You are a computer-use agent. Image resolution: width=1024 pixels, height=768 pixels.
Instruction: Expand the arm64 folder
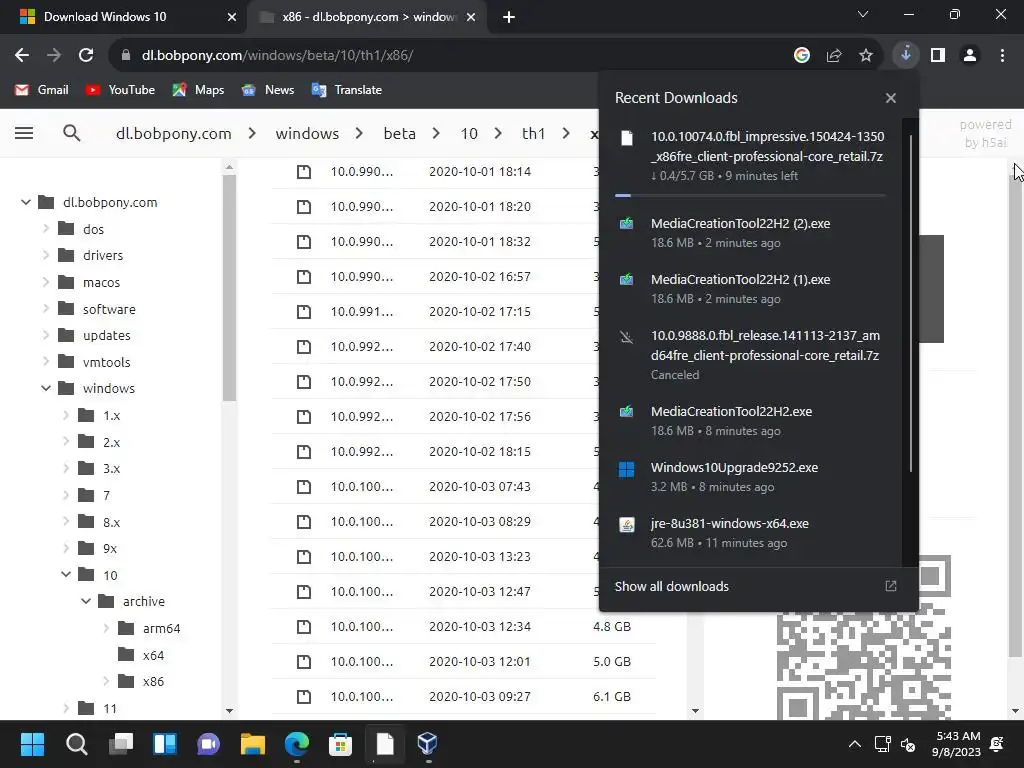tap(106, 628)
